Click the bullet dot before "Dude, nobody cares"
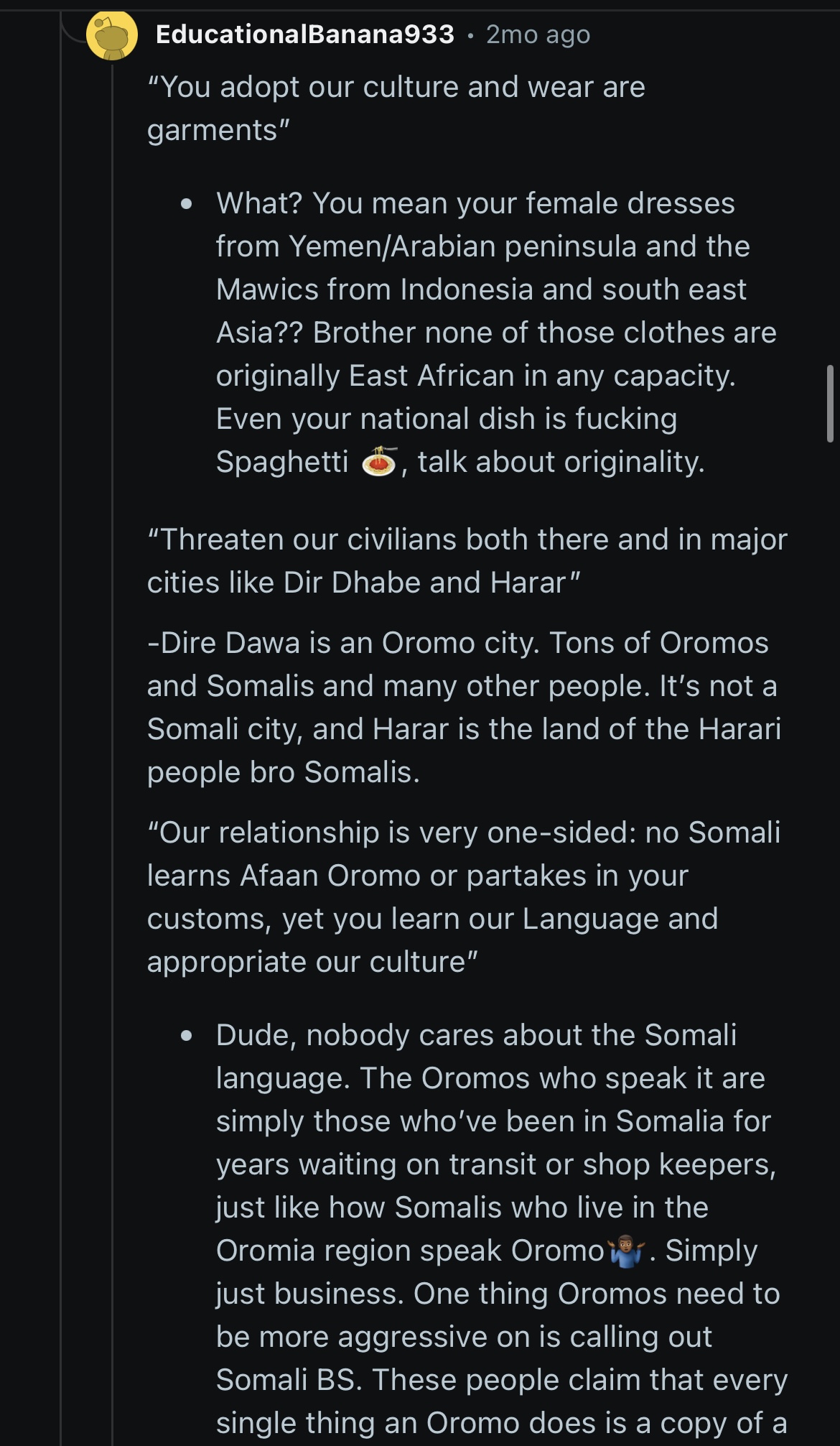This screenshot has height=1446, width=840. pos(187,1036)
